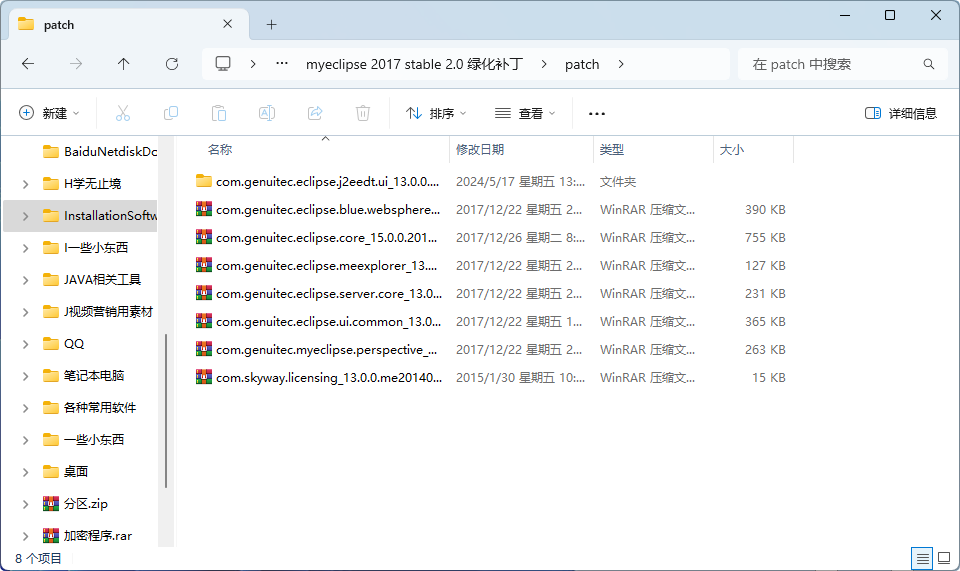The width and height of the screenshot is (960, 571).
Task: Click the search magnifier icon
Action: pos(929,64)
